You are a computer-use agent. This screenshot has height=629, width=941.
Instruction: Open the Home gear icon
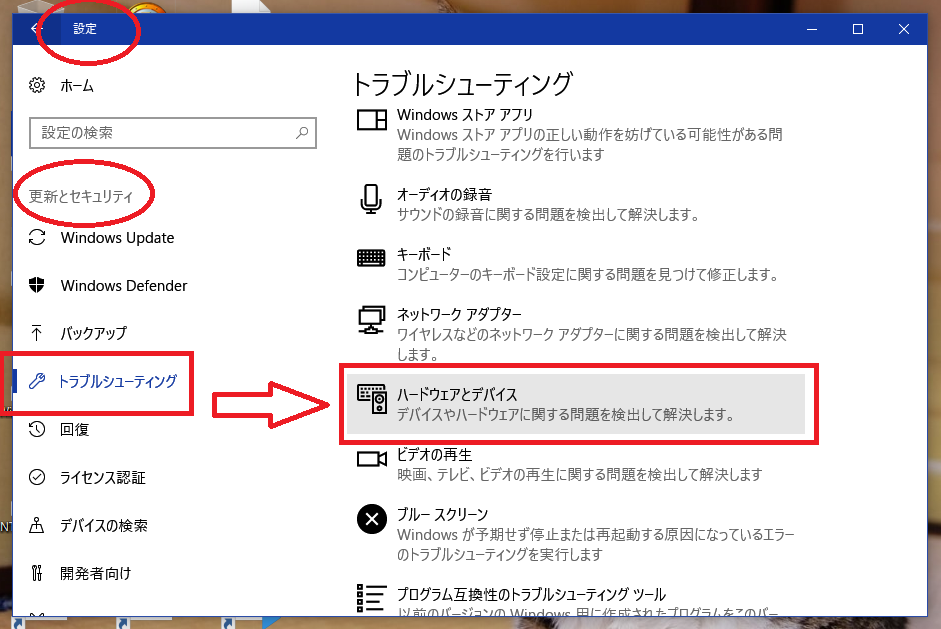[37, 85]
